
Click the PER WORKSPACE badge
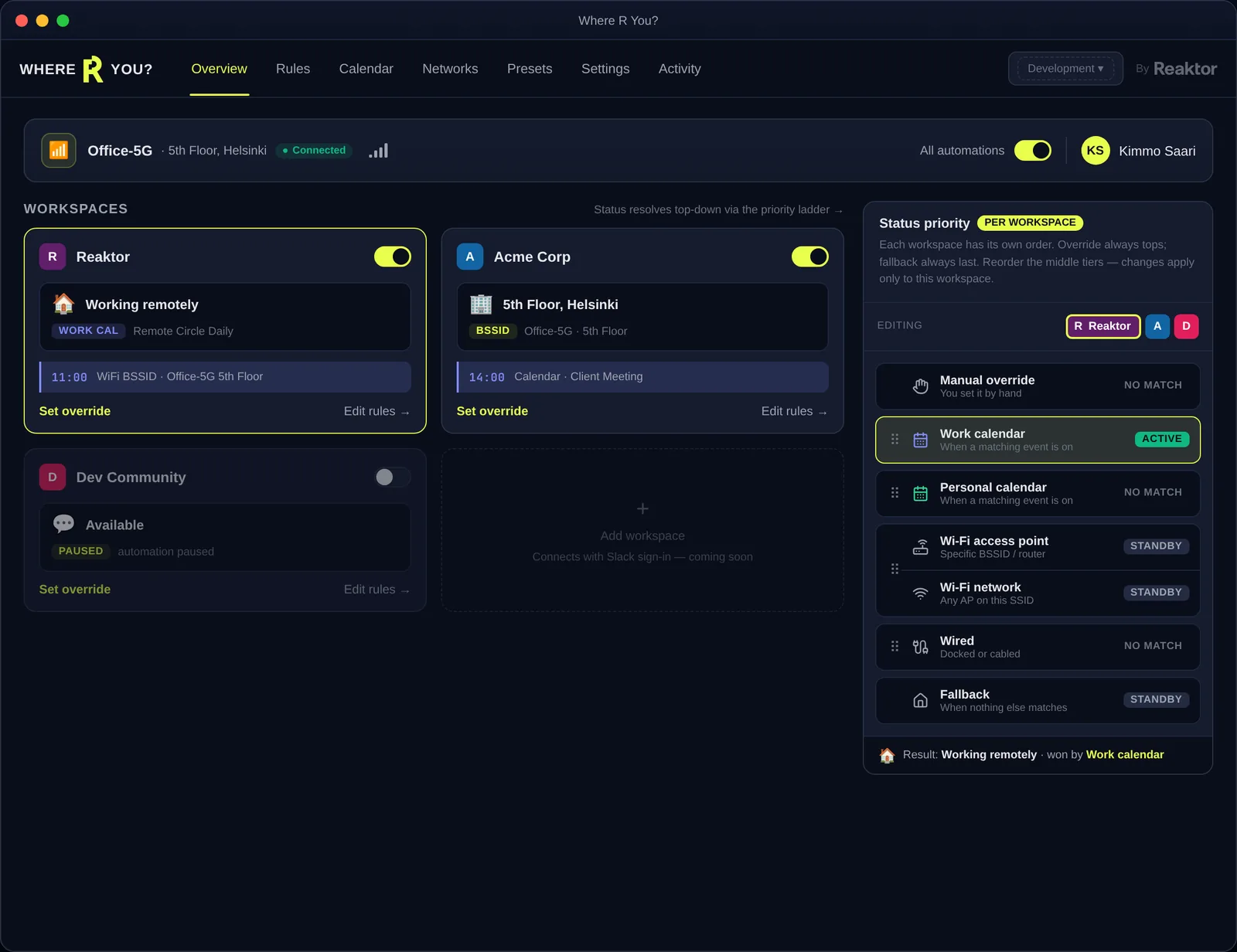(1030, 223)
